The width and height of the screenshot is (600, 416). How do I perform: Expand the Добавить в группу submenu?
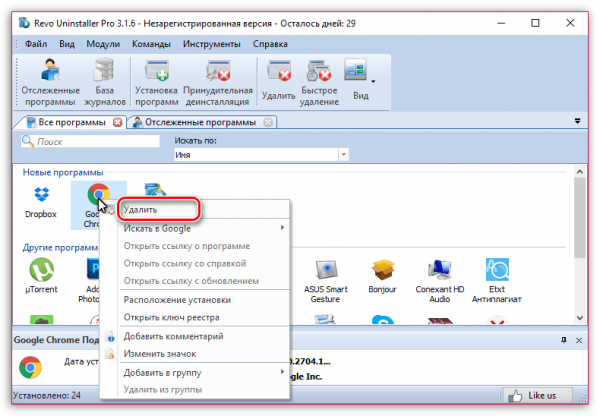pos(200,371)
